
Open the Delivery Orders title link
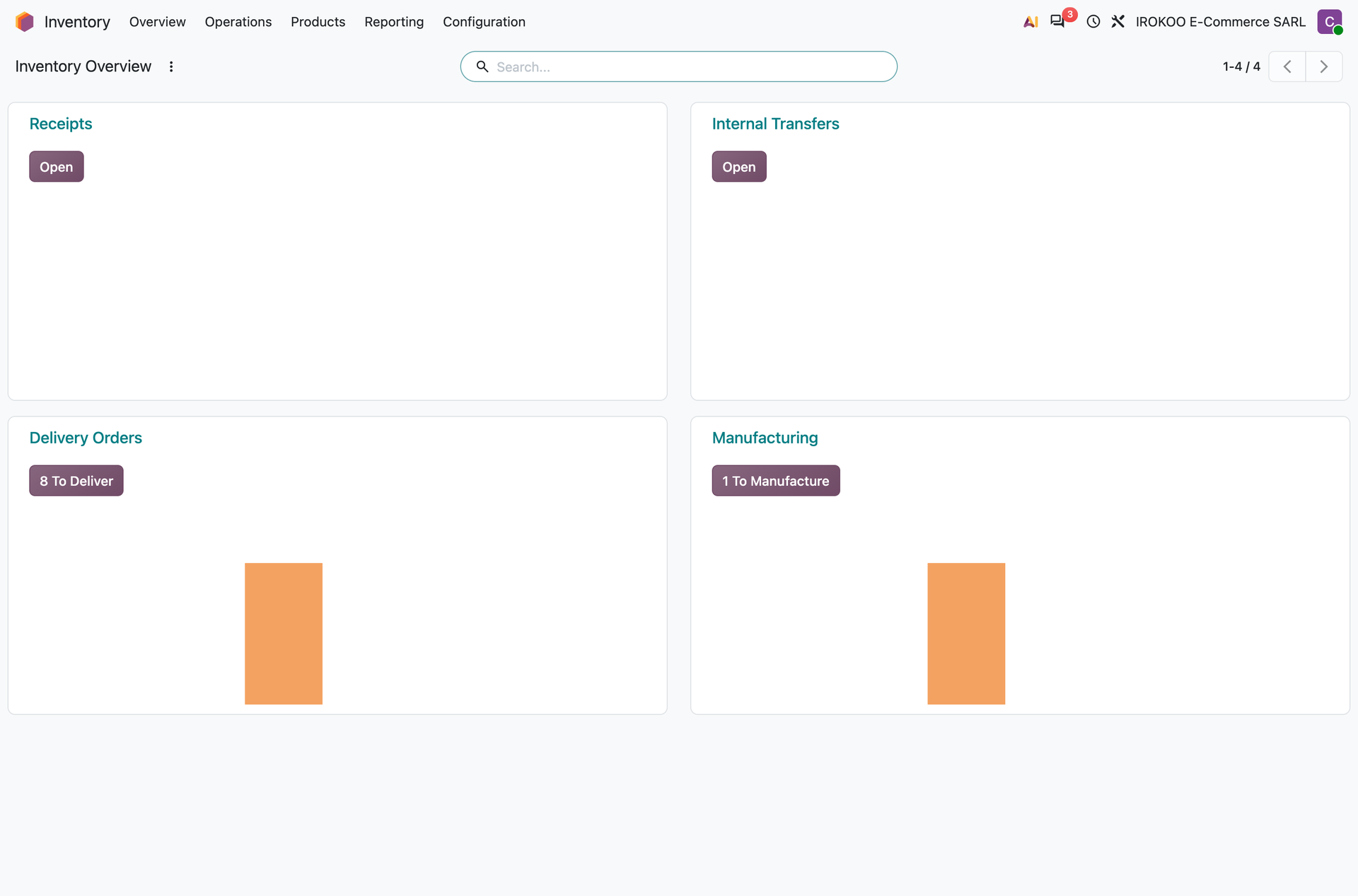(x=86, y=438)
